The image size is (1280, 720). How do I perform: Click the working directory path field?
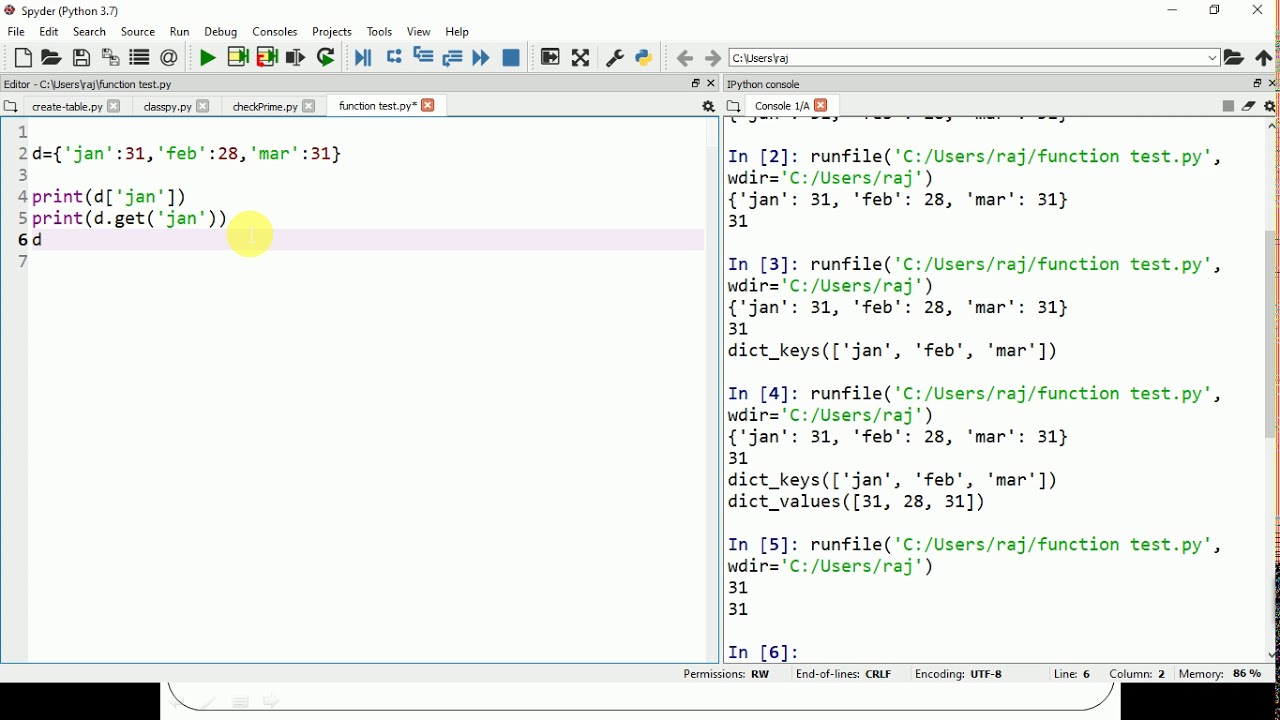coord(975,58)
